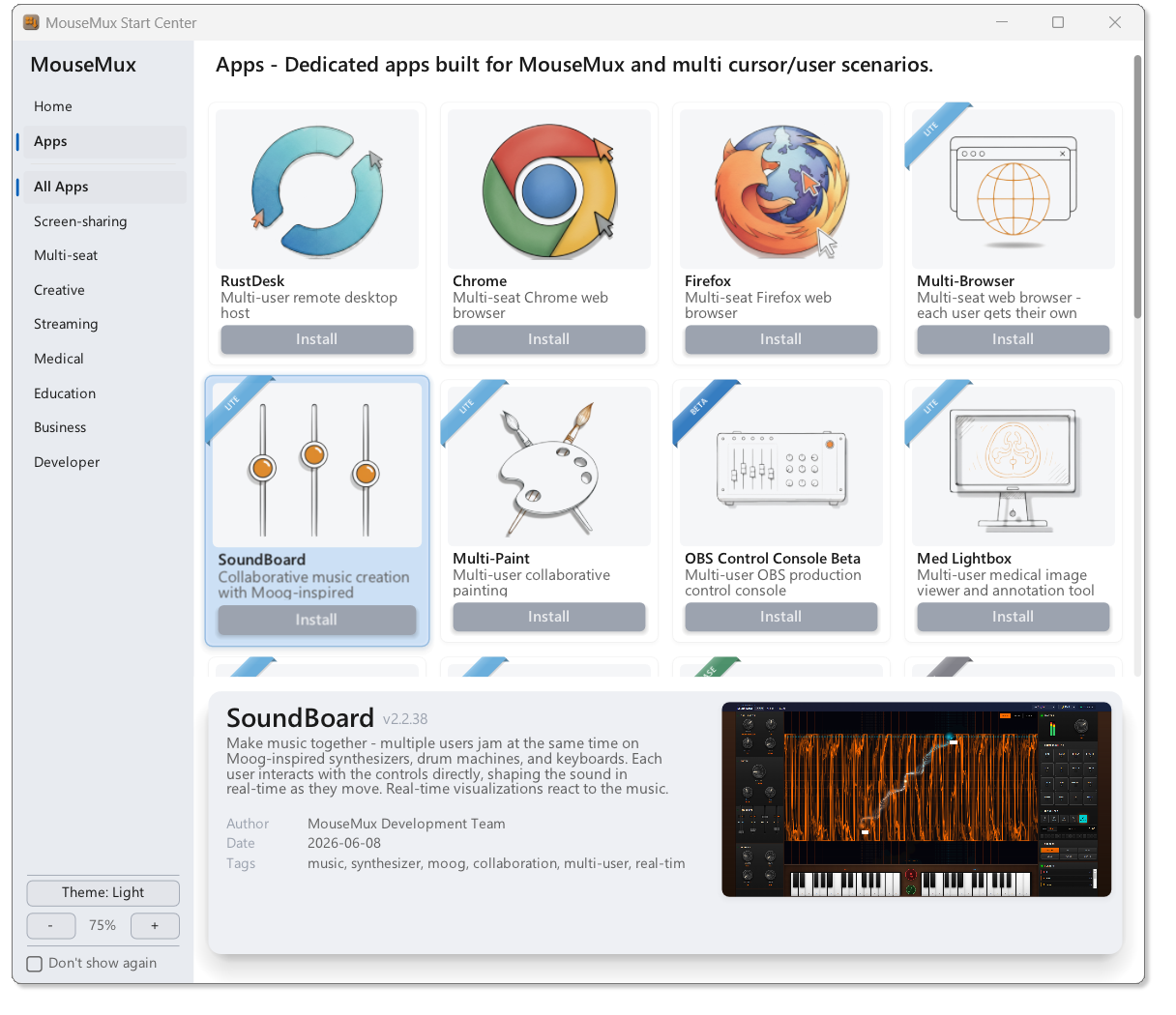Filter by Creative category
The image size is (1176, 1015).
point(104,290)
